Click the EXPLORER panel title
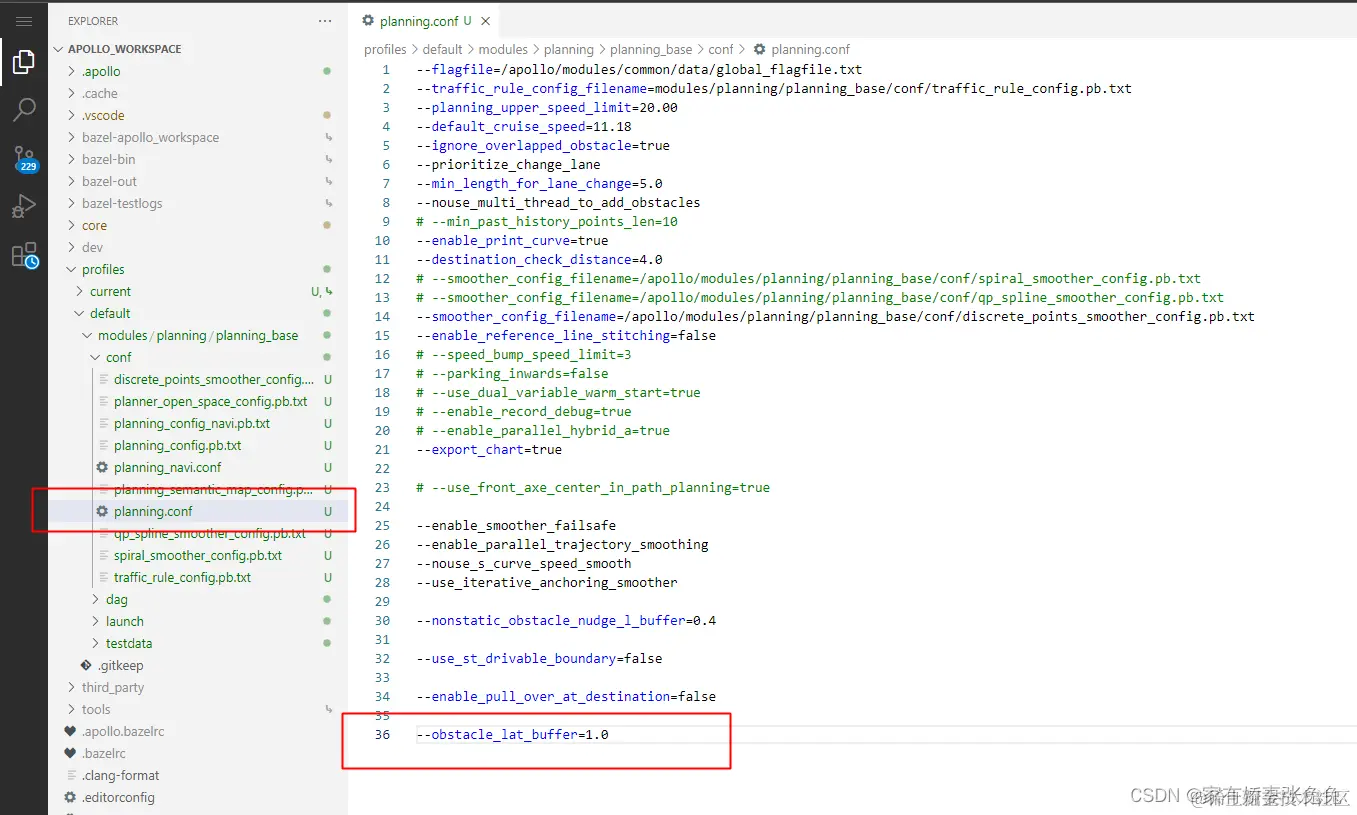The image size is (1357, 815). 93,20
